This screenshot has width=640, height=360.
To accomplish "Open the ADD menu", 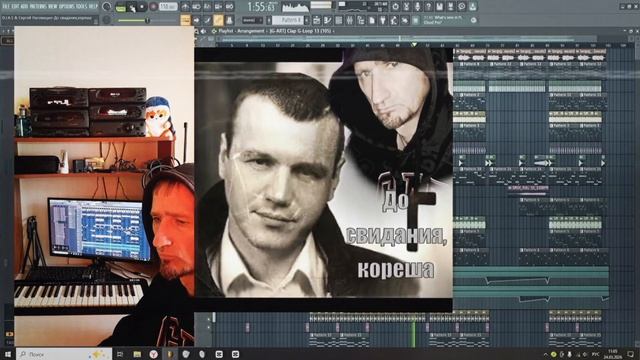I will (24, 7).
